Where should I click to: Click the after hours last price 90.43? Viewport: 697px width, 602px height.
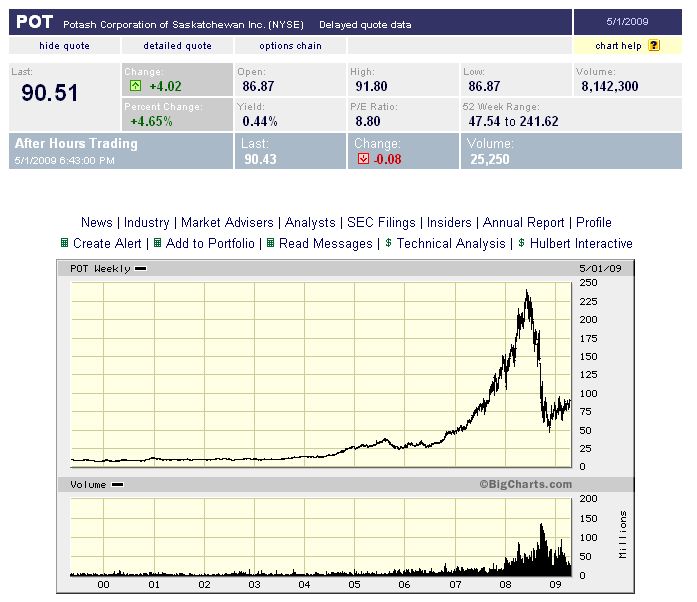(x=260, y=159)
